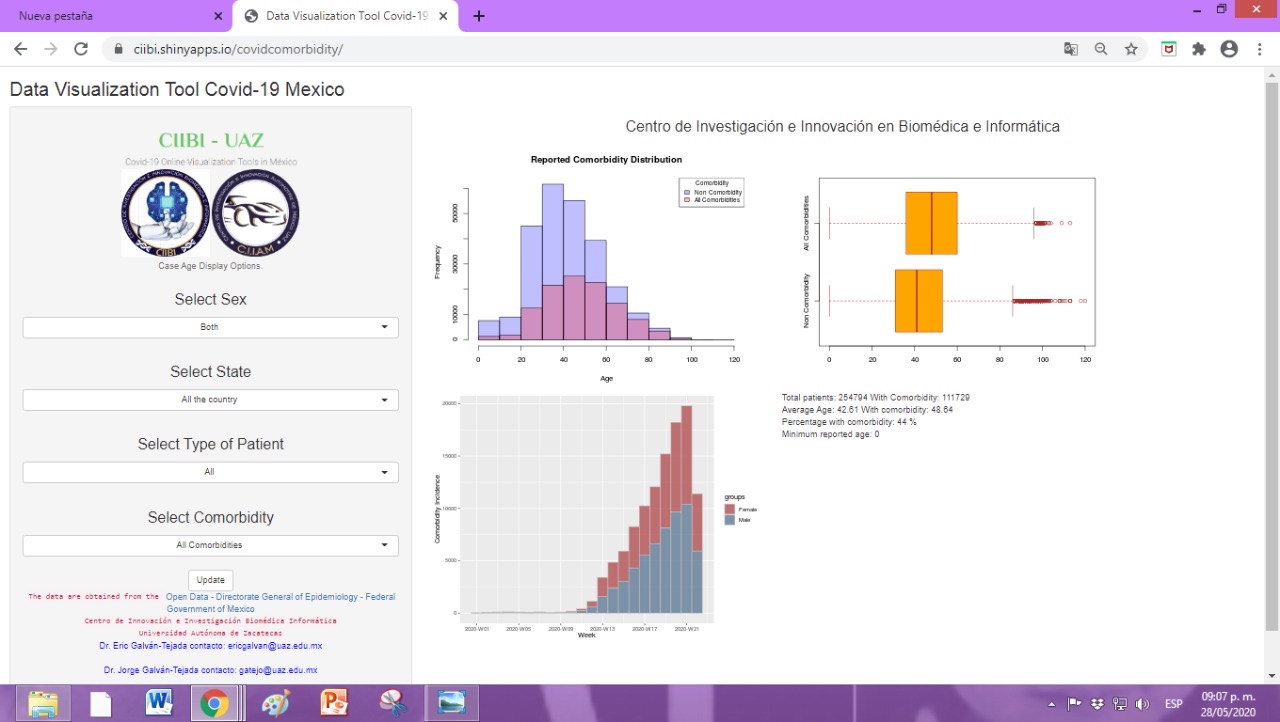
Task: Open the Open Data Directorate General link
Action: click(x=279, y=597)
